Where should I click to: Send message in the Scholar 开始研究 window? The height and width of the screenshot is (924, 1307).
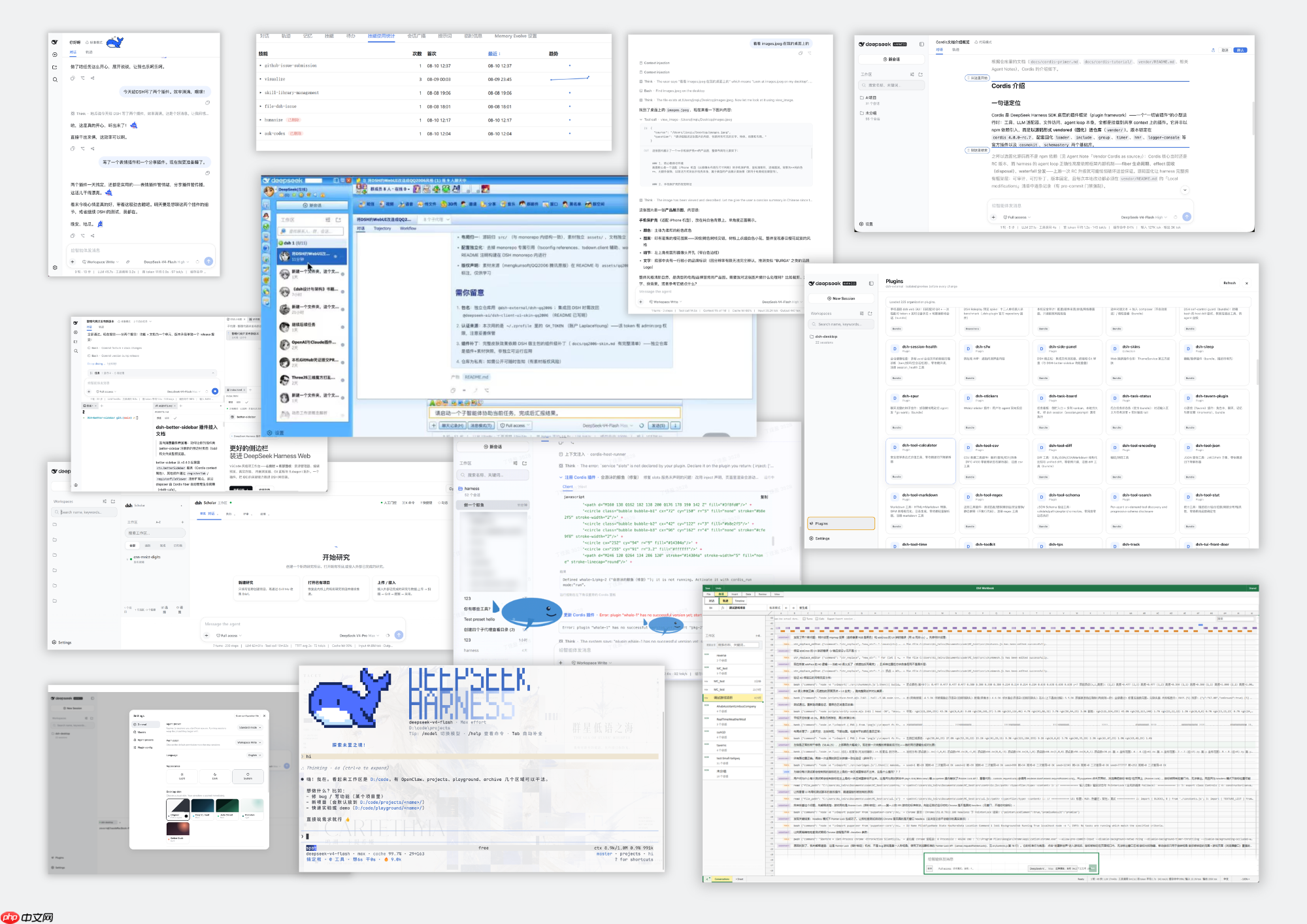(x=399, y=635)
